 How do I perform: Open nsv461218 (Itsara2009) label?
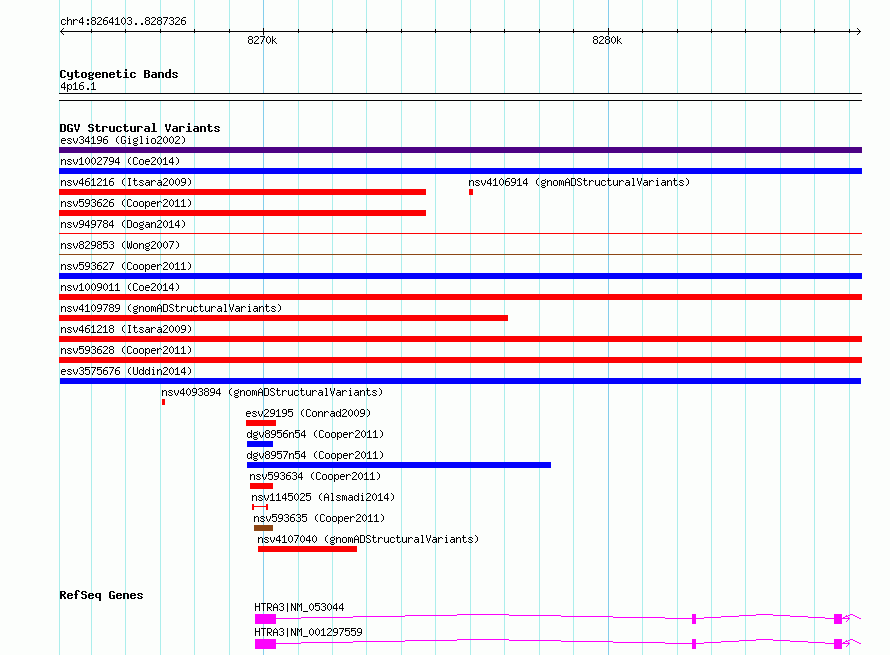[x=126, y=329]
